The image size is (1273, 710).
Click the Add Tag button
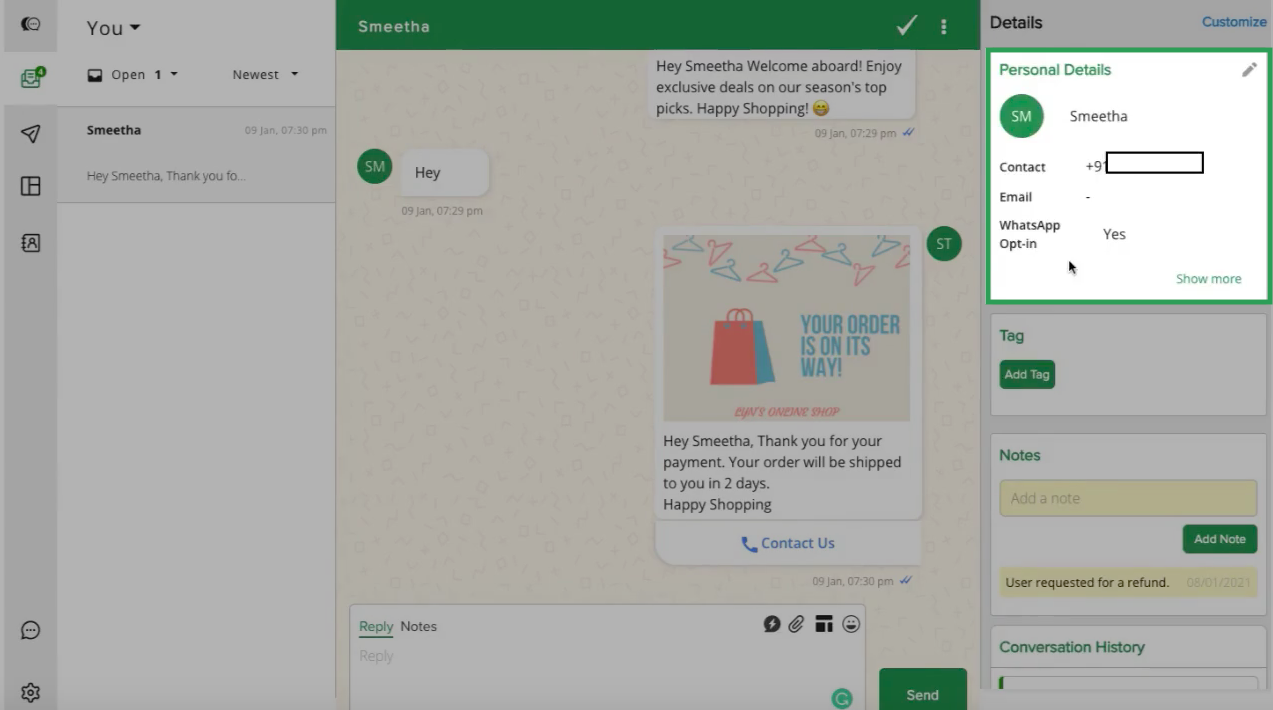click(x=1027, y=374)
